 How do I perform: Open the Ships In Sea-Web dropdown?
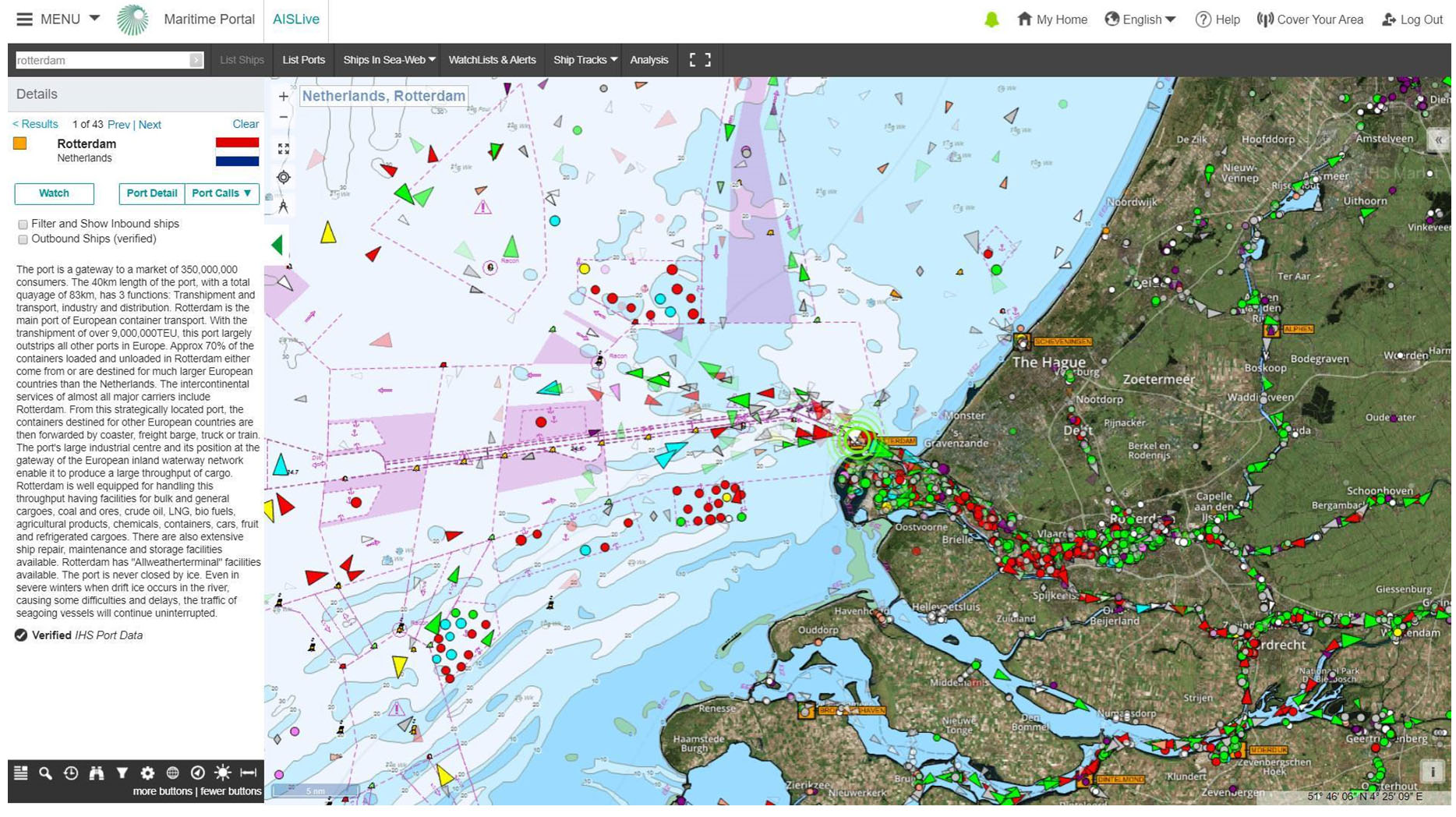tap(388, 60)
